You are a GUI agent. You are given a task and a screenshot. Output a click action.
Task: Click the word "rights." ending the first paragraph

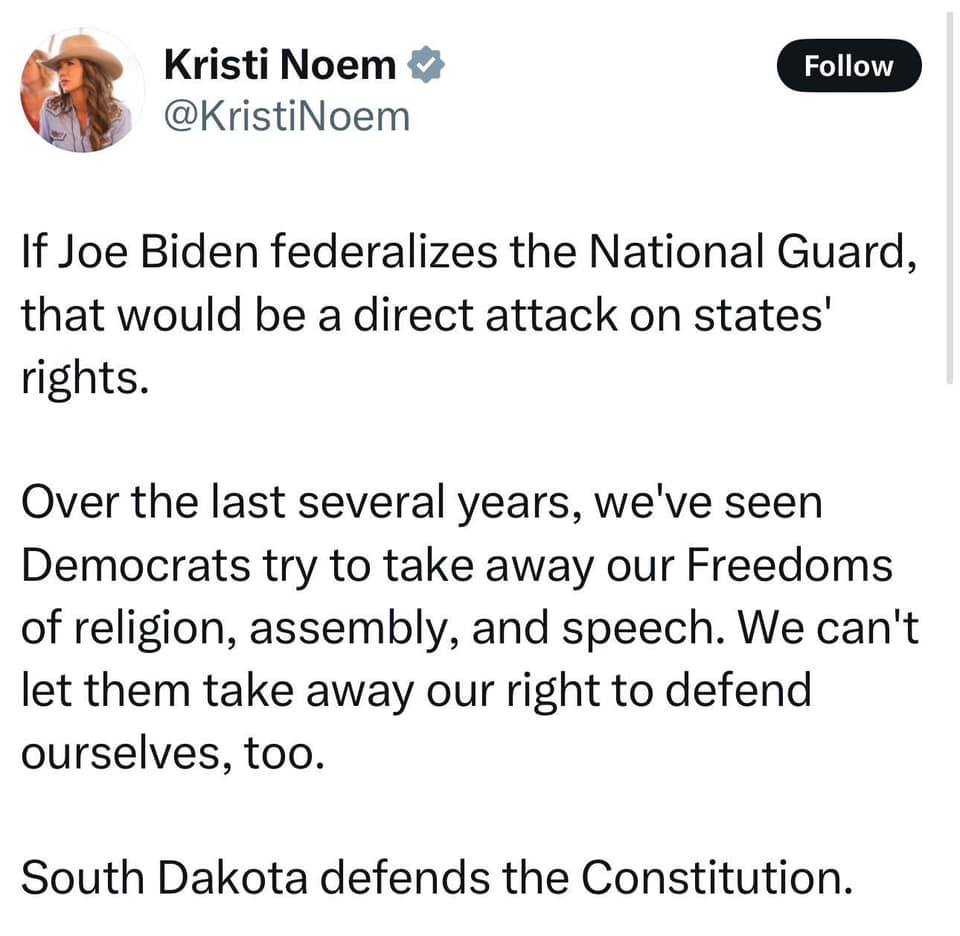pos(84,377)
